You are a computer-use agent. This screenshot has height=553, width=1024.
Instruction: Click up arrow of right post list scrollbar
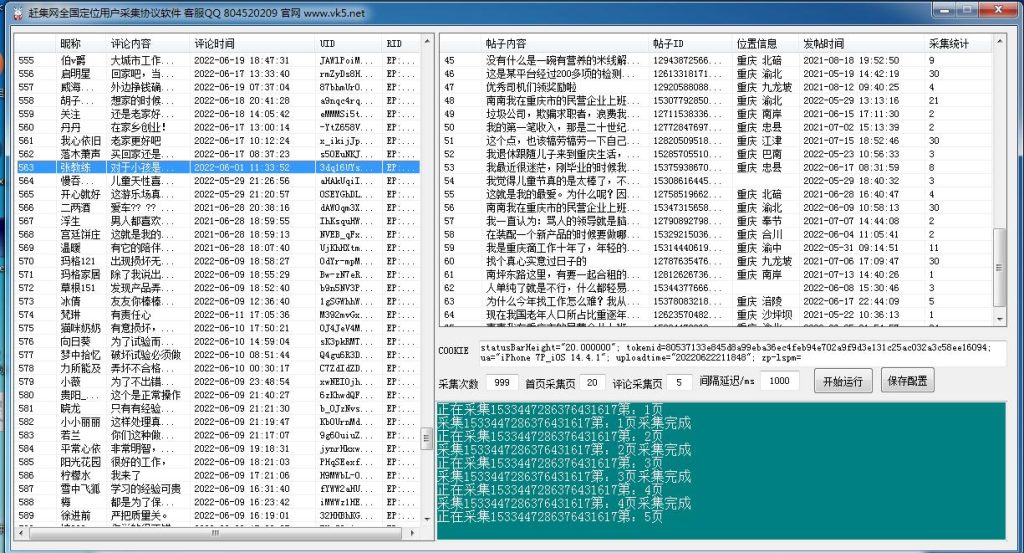pyautogui.click(x=999, y=42)
